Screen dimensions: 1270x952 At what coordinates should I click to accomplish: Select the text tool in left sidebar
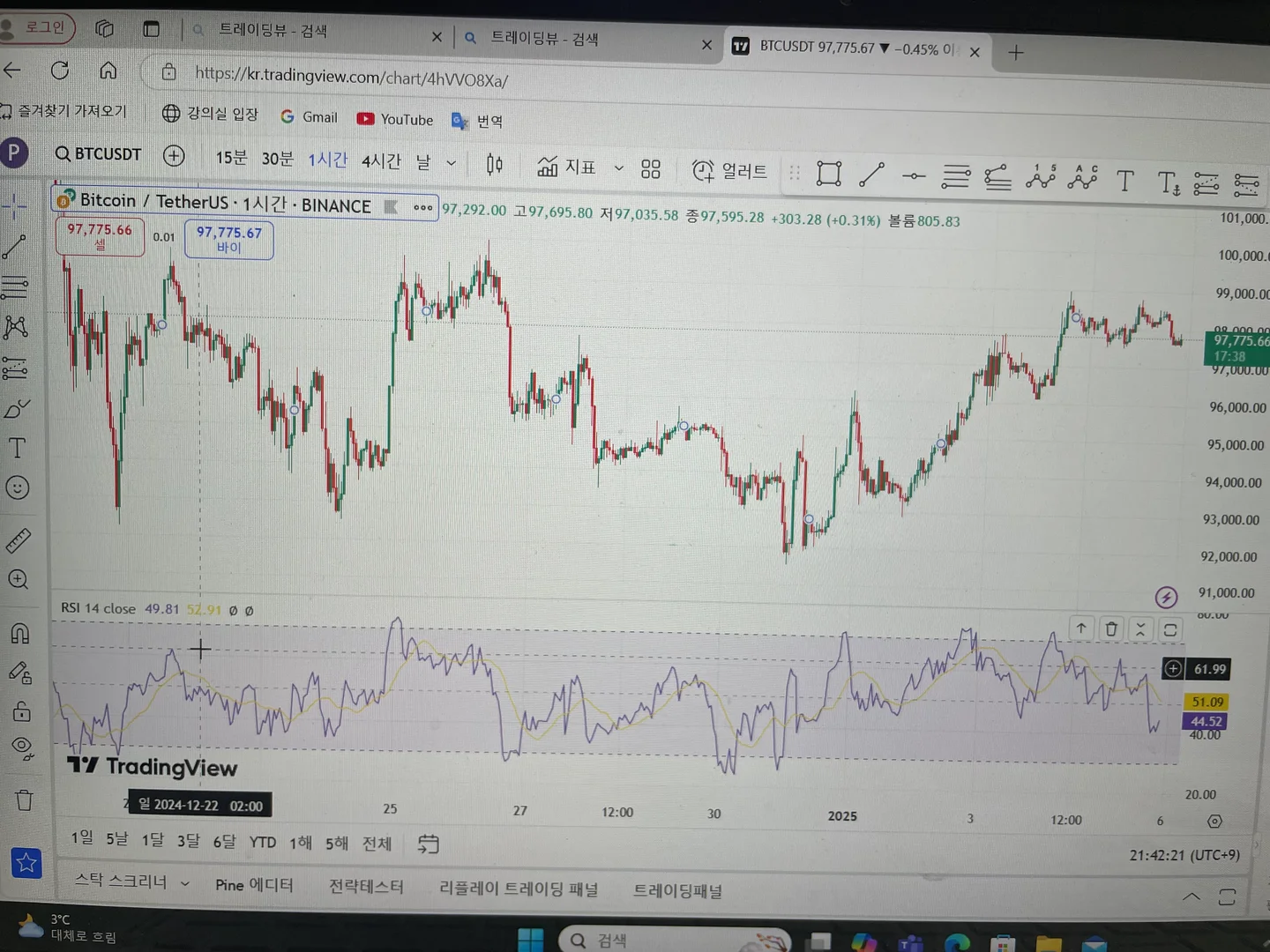pyautogui.click(x=17, y=448)
